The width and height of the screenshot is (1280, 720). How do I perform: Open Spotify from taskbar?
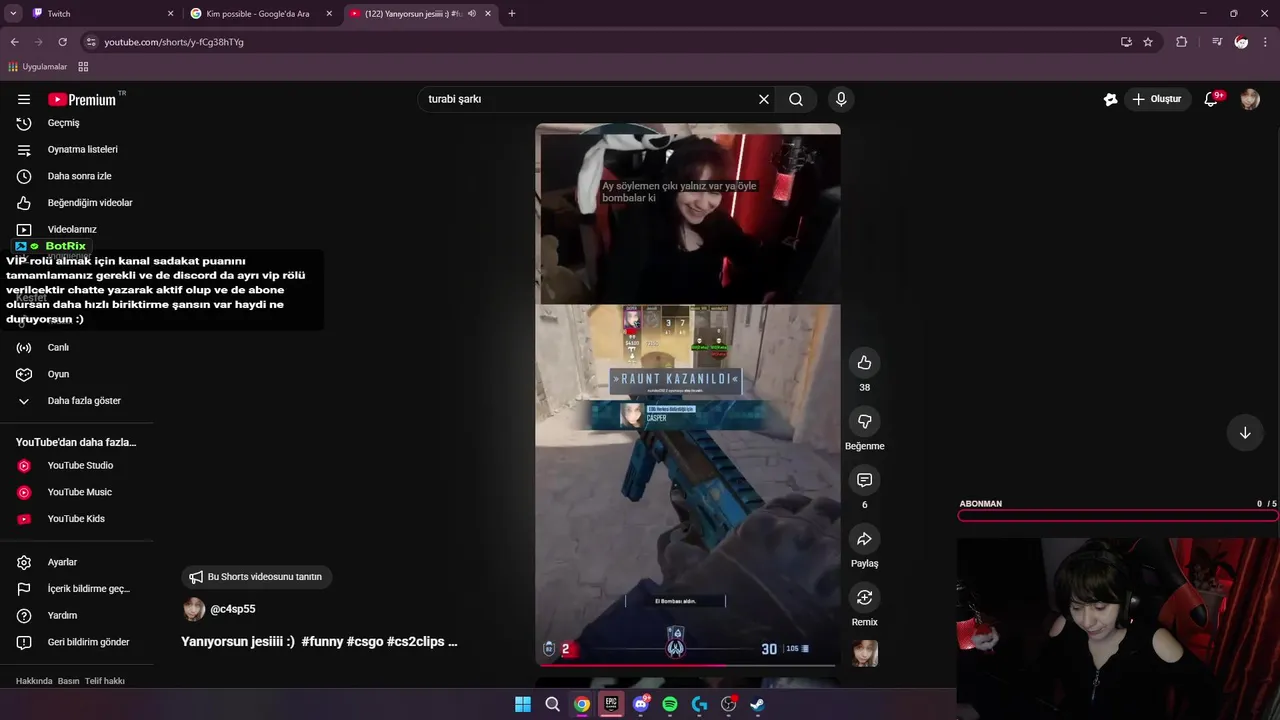[x=670, y=704]
